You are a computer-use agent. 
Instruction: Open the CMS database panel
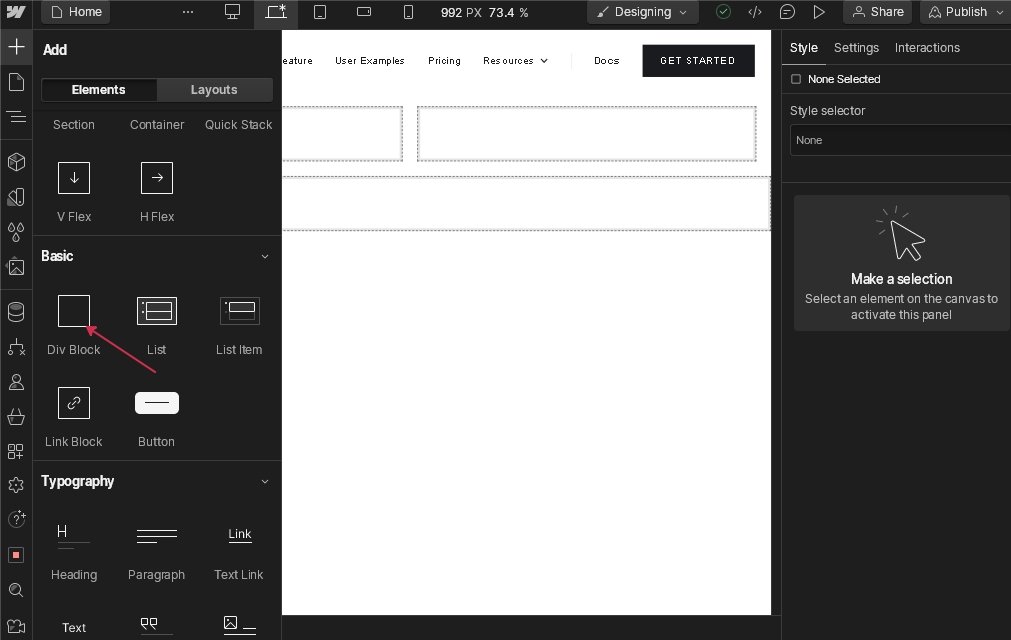16,312
